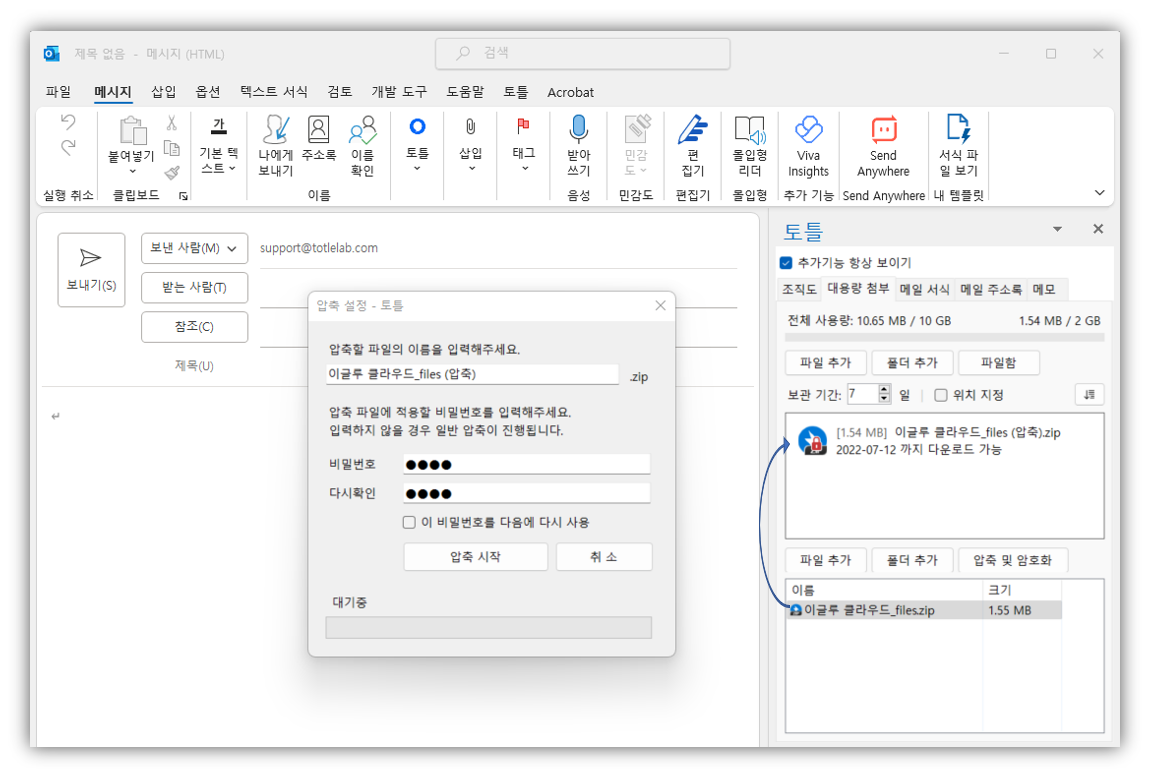The width and height of the screenshot is (1149, 777).
Task: Open the 메일 주소록 panel tab
Action: click(991, 290)
